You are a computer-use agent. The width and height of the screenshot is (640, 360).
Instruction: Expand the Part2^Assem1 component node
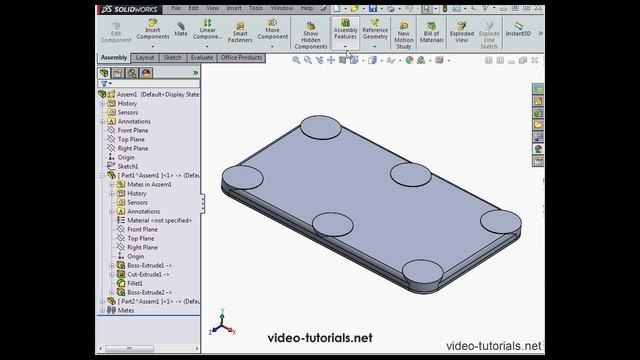(102, 302)
